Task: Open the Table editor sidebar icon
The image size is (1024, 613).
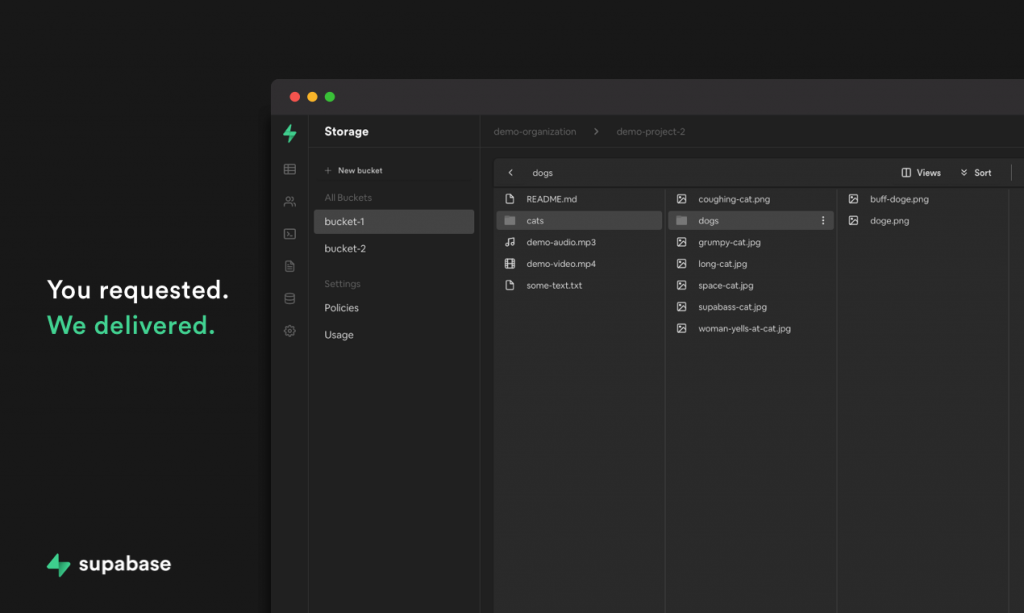Action: pyautogui.click(x=290, y=170)
